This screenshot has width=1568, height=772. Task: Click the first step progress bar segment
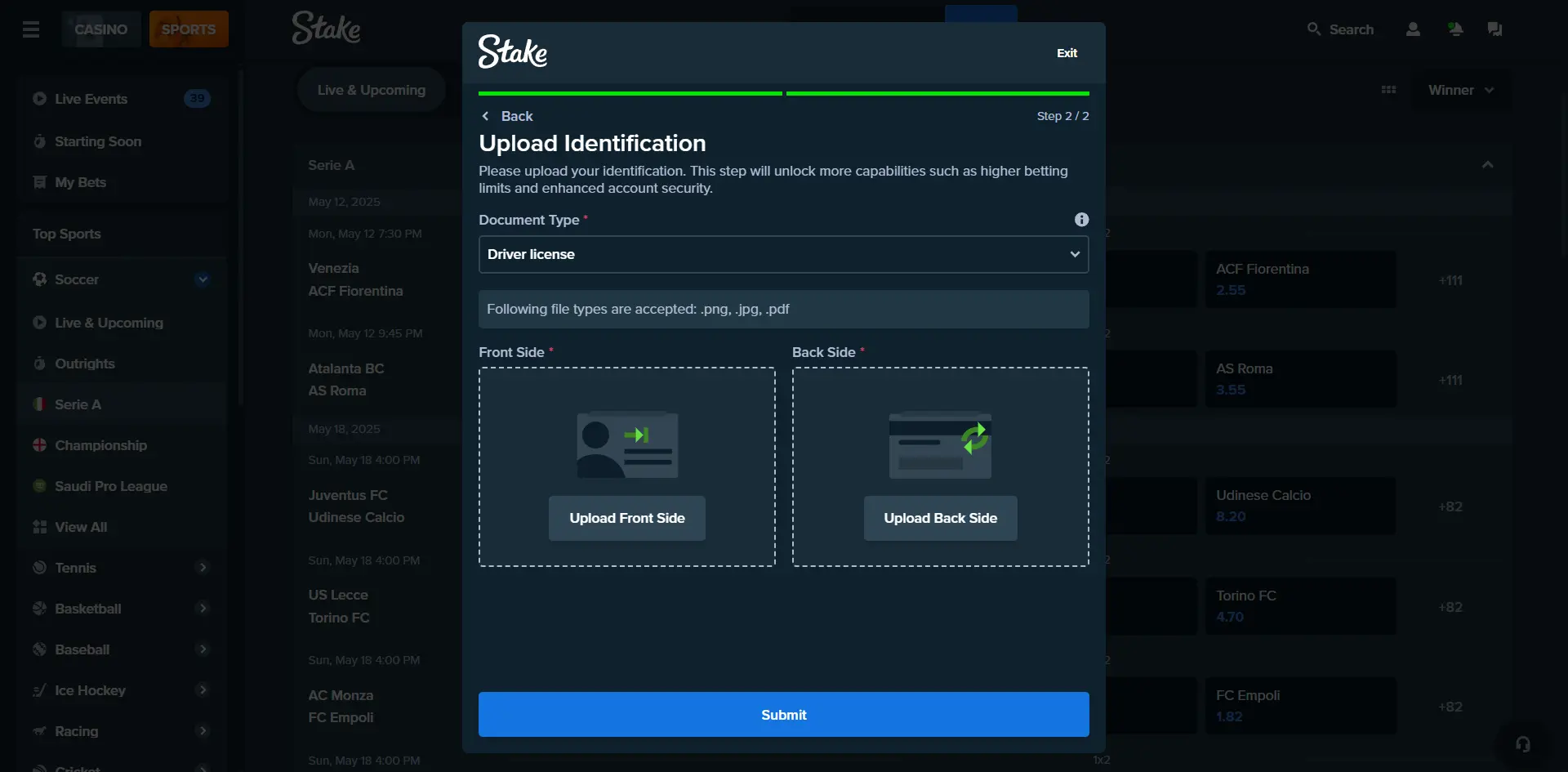[630, 94]
